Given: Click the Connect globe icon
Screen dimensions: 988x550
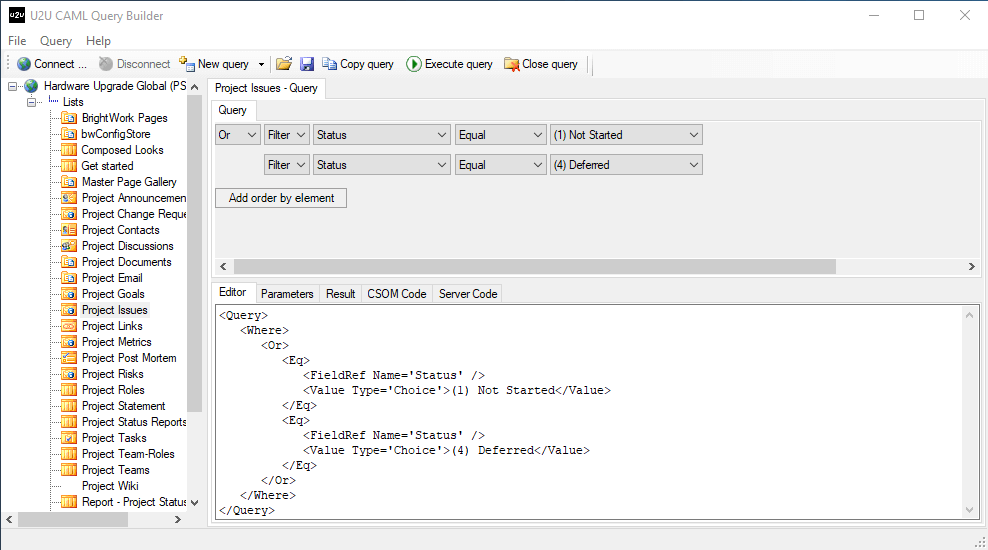Looking at the screenshot, I should (x=24, y=64).
